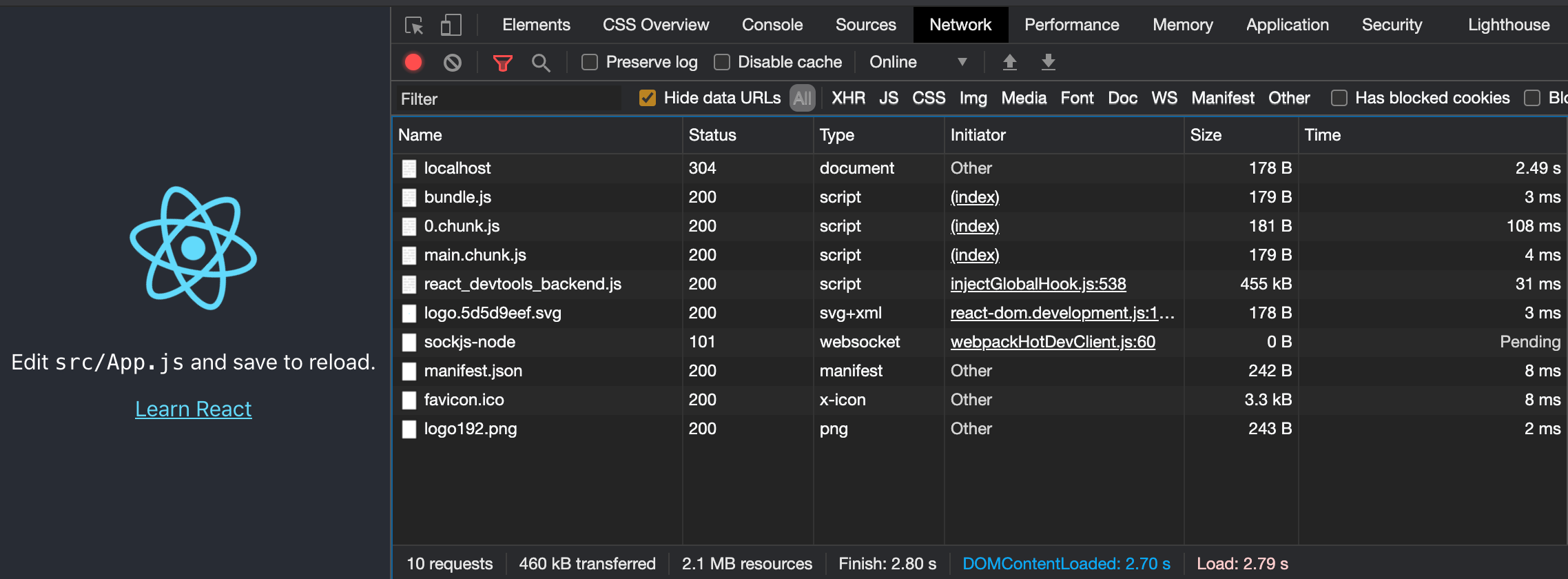The image size is (1568, 579).
Task: Open network search magnifier icon
Action: point(541,63)
